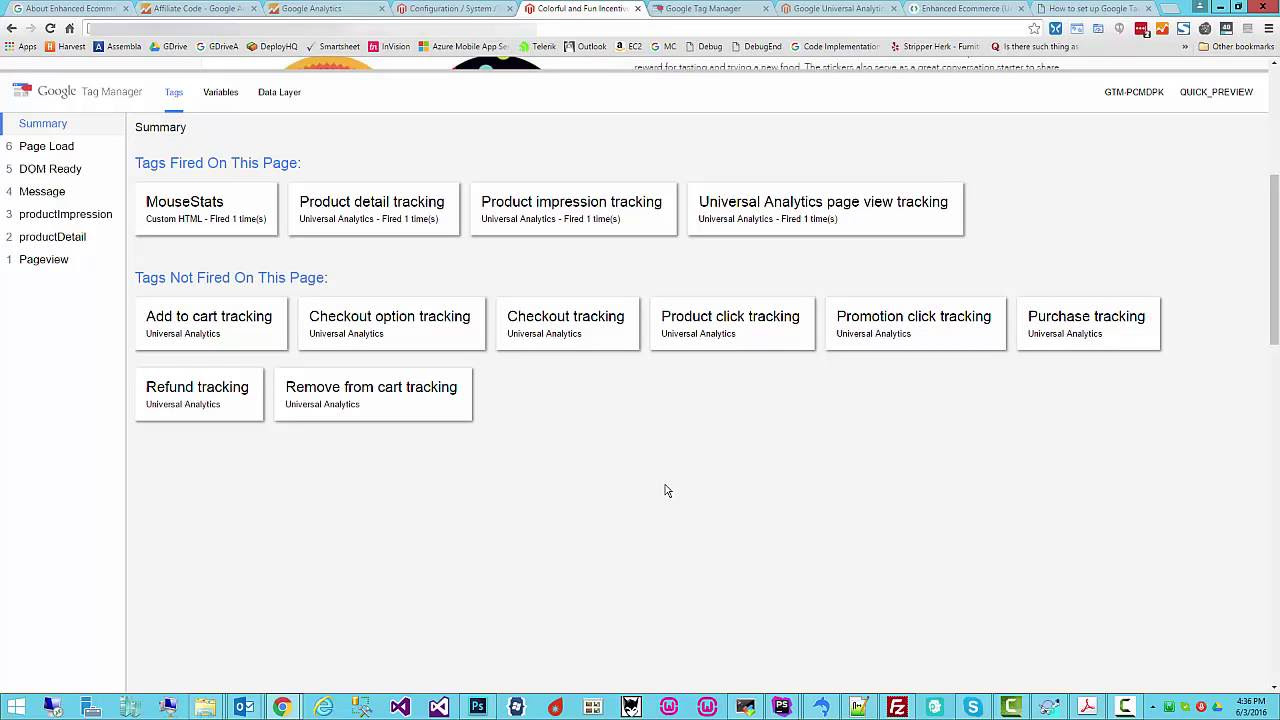
Task: Open Windows Start button
Action: click(x=17, y=707)
